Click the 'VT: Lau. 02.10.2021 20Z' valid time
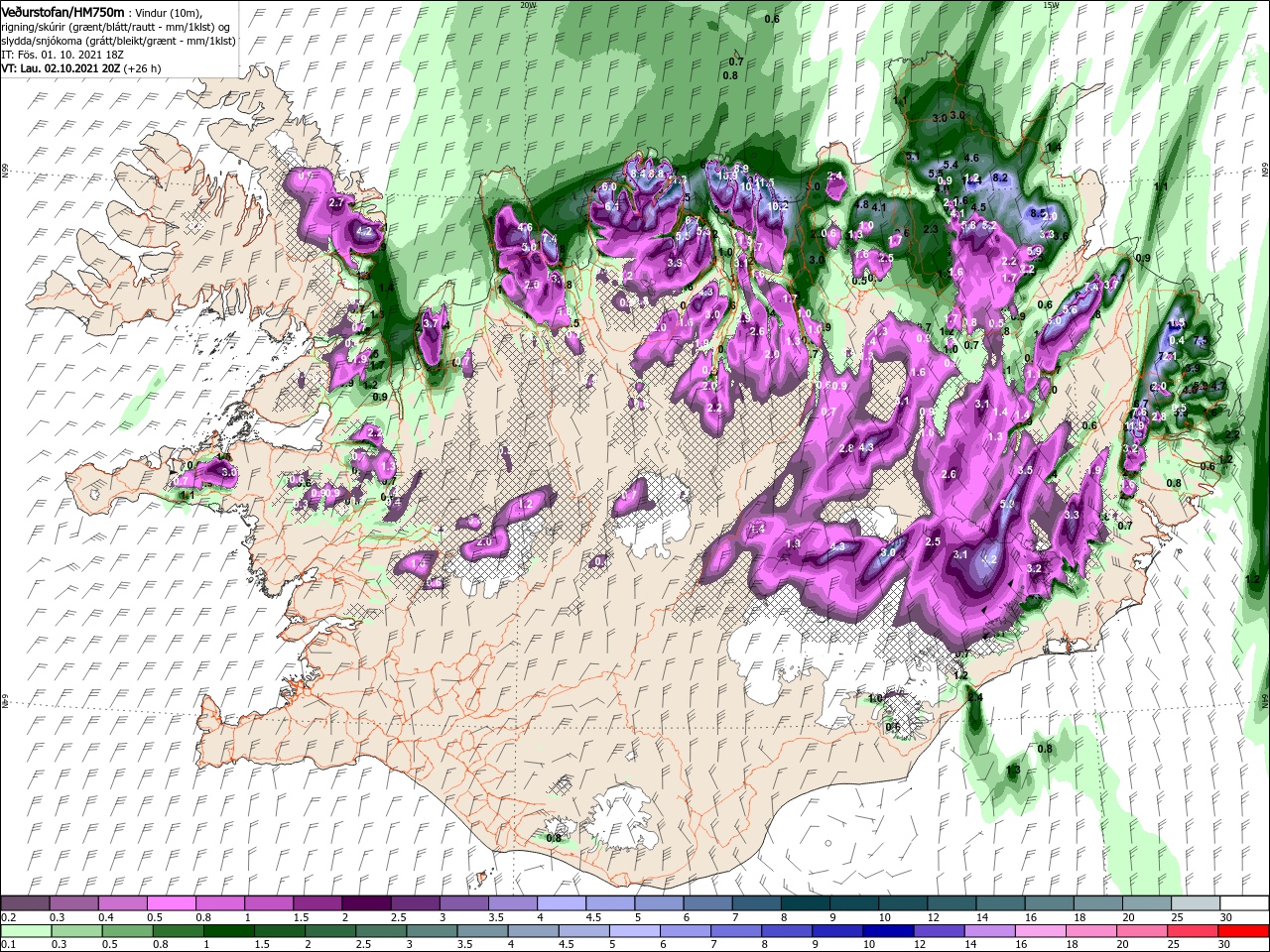 click(x=61, y=68)
